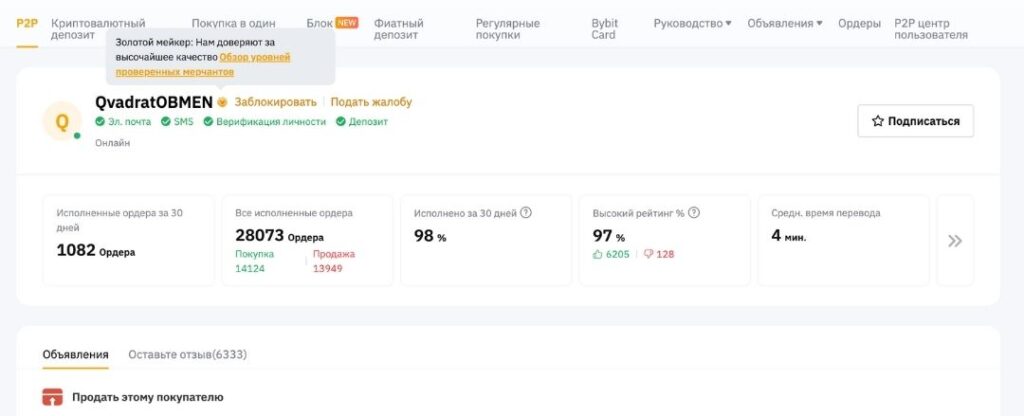Click the thumbs-up icon with 6205

[597, 254]
